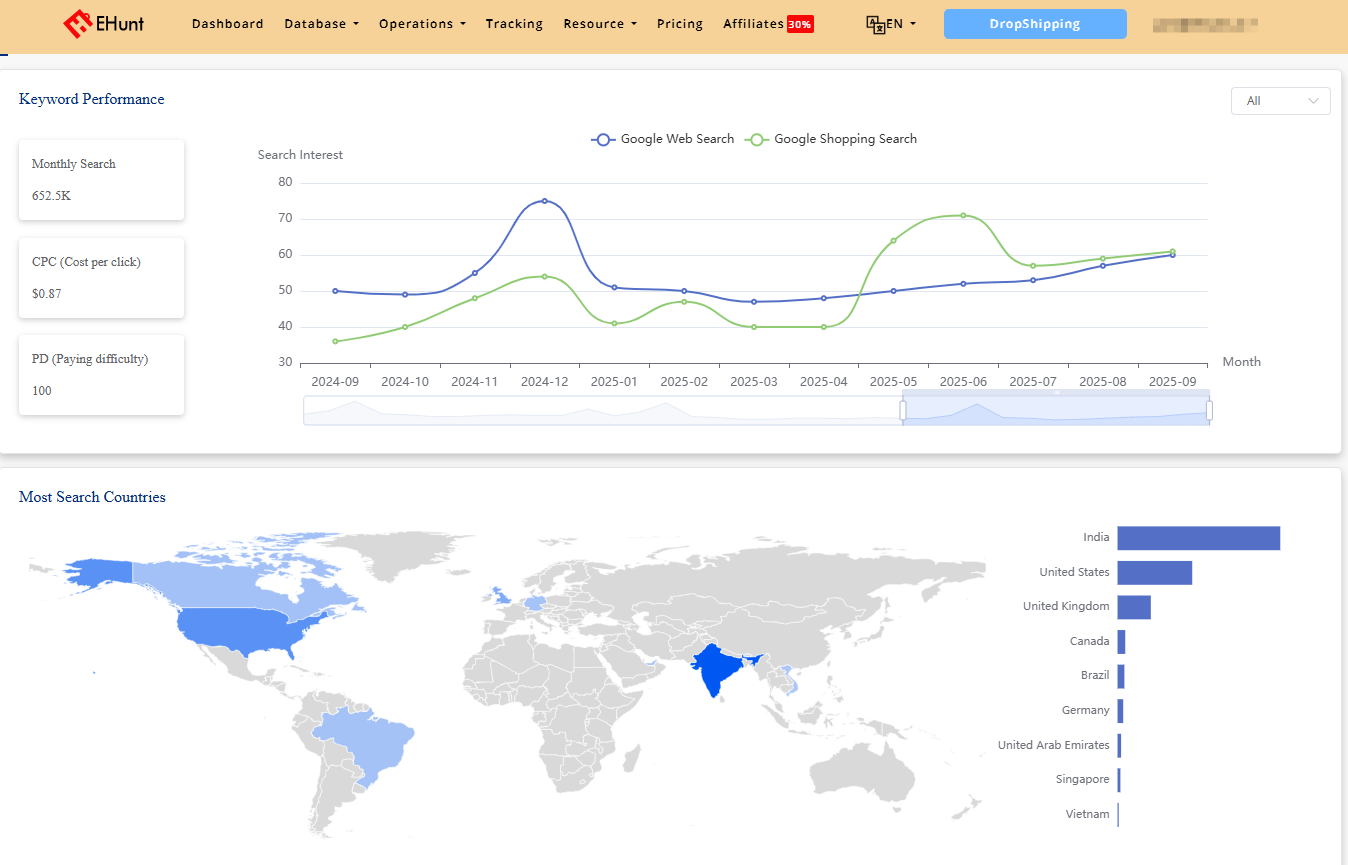The image size is (1348, 865).
Task: Click the PD (Paying difficulty) card
Action: tap(101, 375)
